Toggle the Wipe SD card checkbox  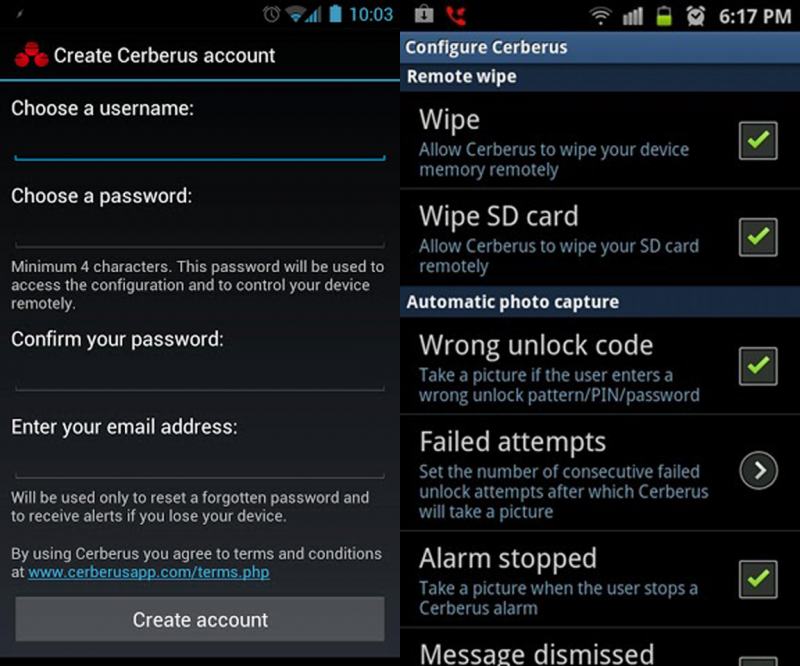tap(758, 237)
